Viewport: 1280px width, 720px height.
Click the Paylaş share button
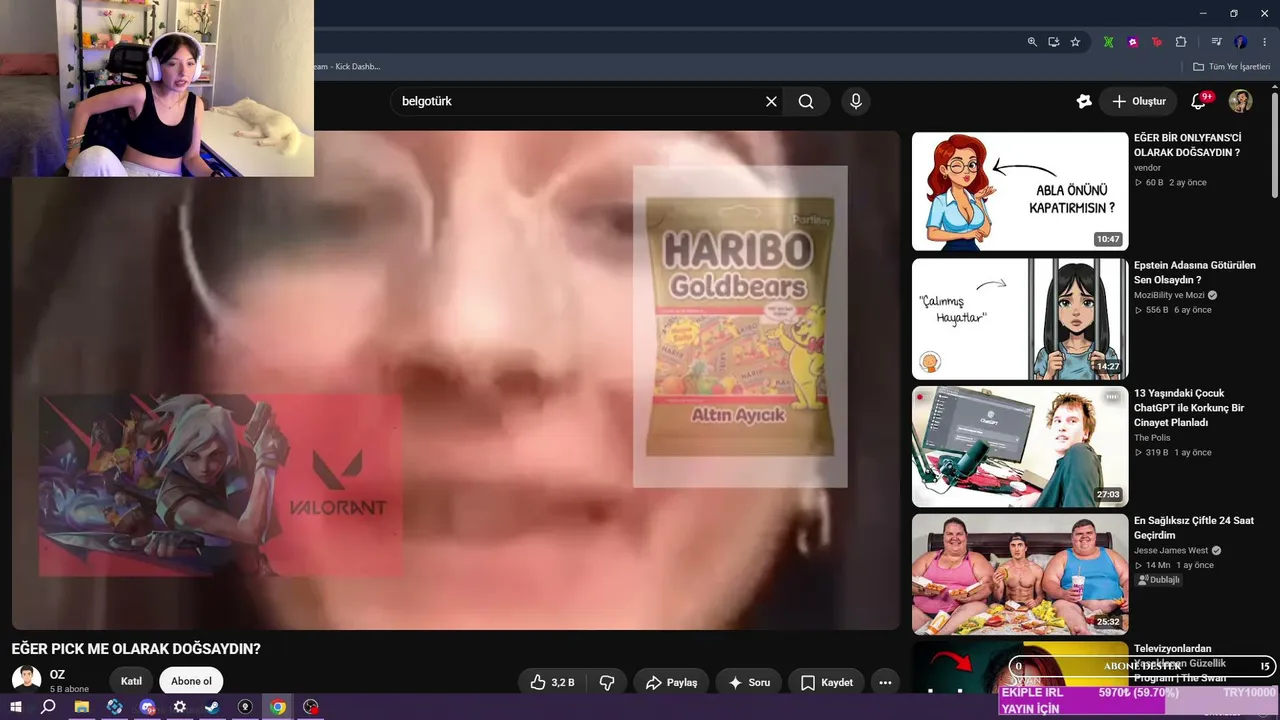pyautogui.click(x=671, y=682)
